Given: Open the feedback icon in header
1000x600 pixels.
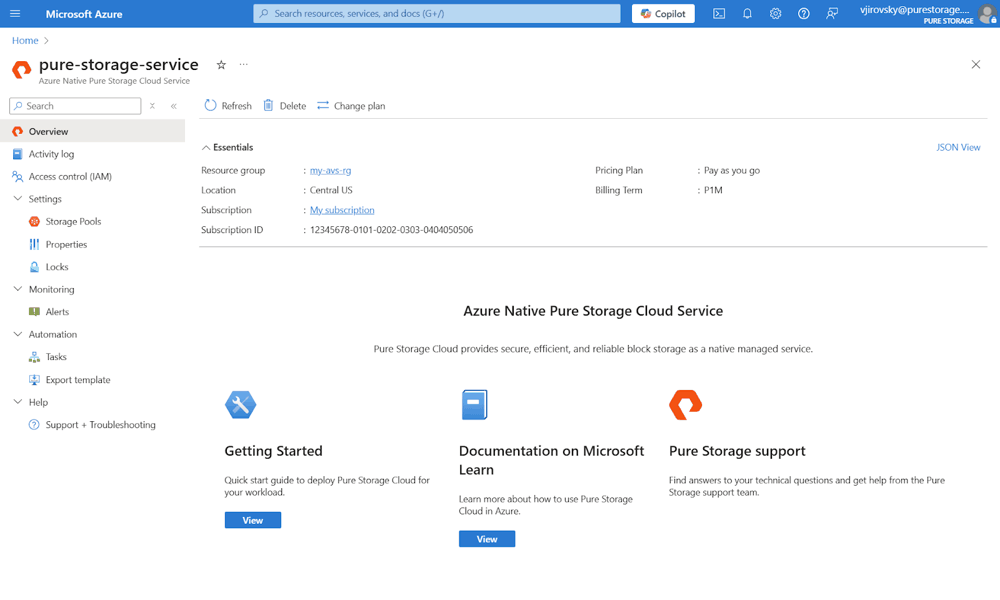Looking at the screenshot, I should (x=832, y=13).
